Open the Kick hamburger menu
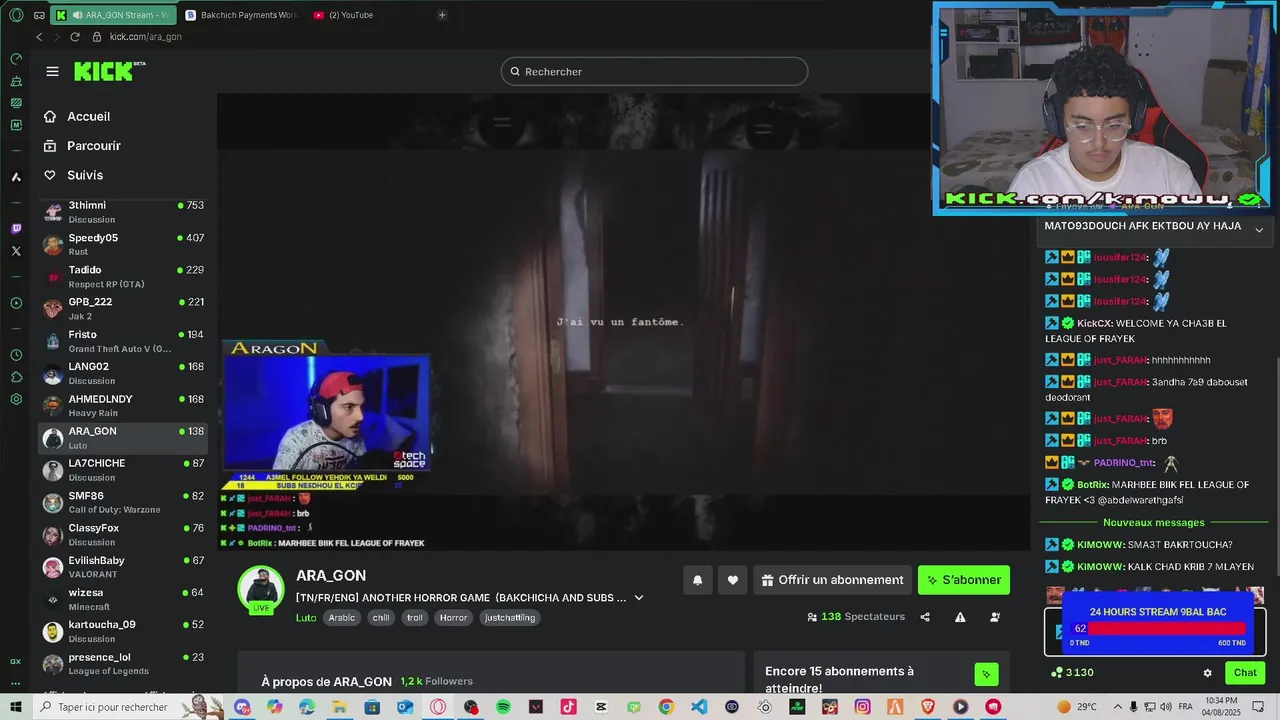1280x720 pixels. [52, 71]
